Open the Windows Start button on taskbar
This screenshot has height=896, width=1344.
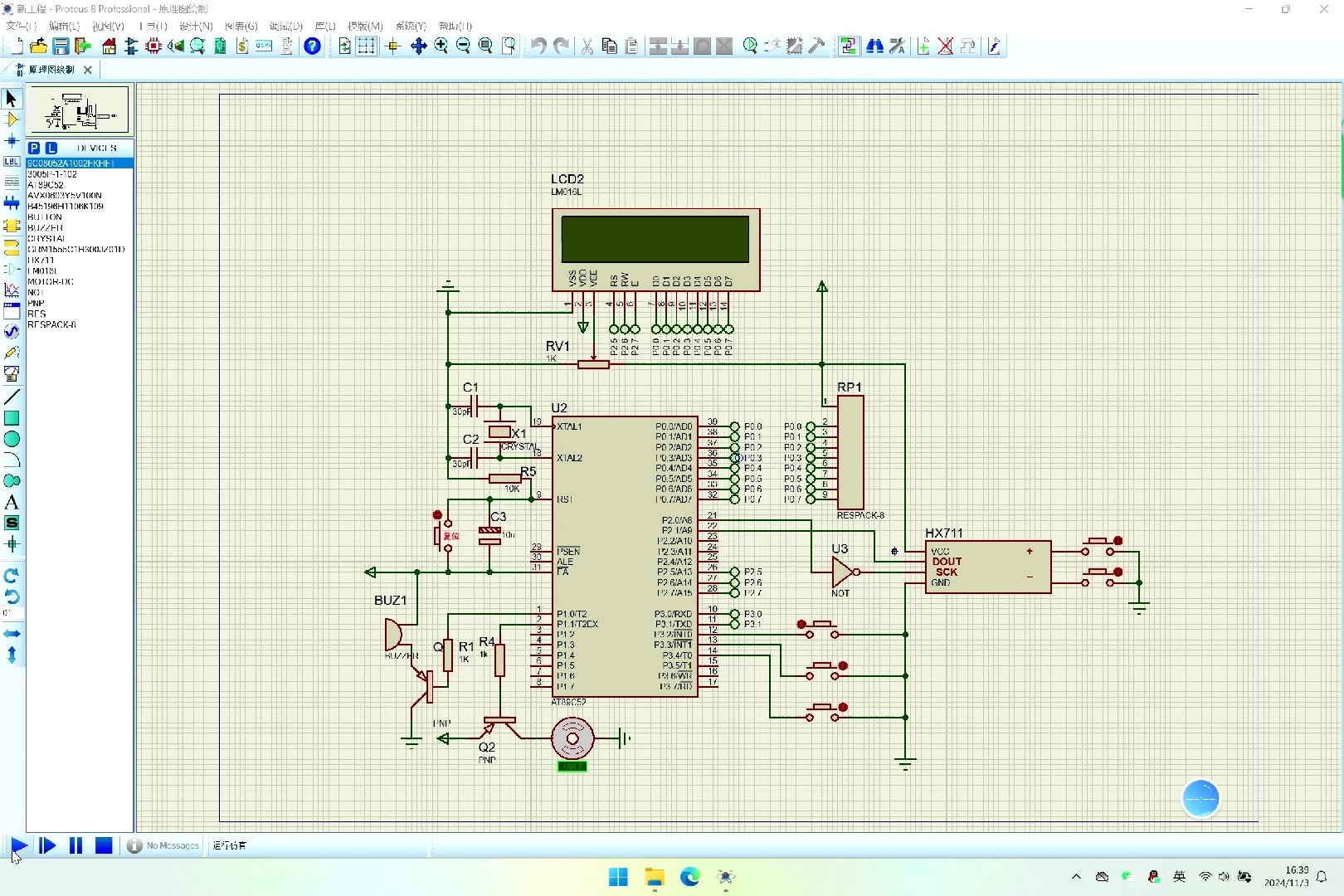point(618,877)
